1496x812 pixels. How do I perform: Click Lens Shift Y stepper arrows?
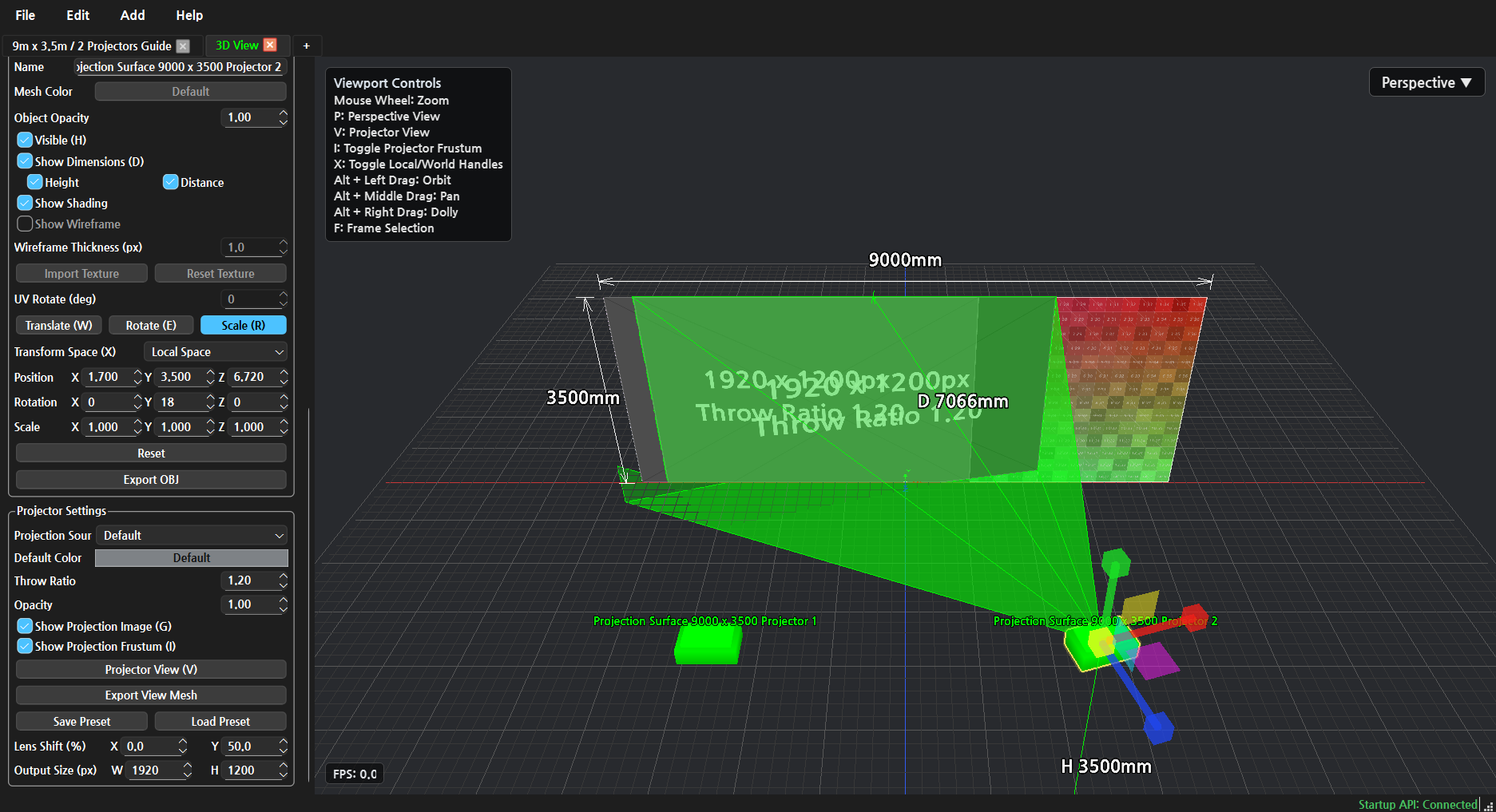click(x=283, y=746)
